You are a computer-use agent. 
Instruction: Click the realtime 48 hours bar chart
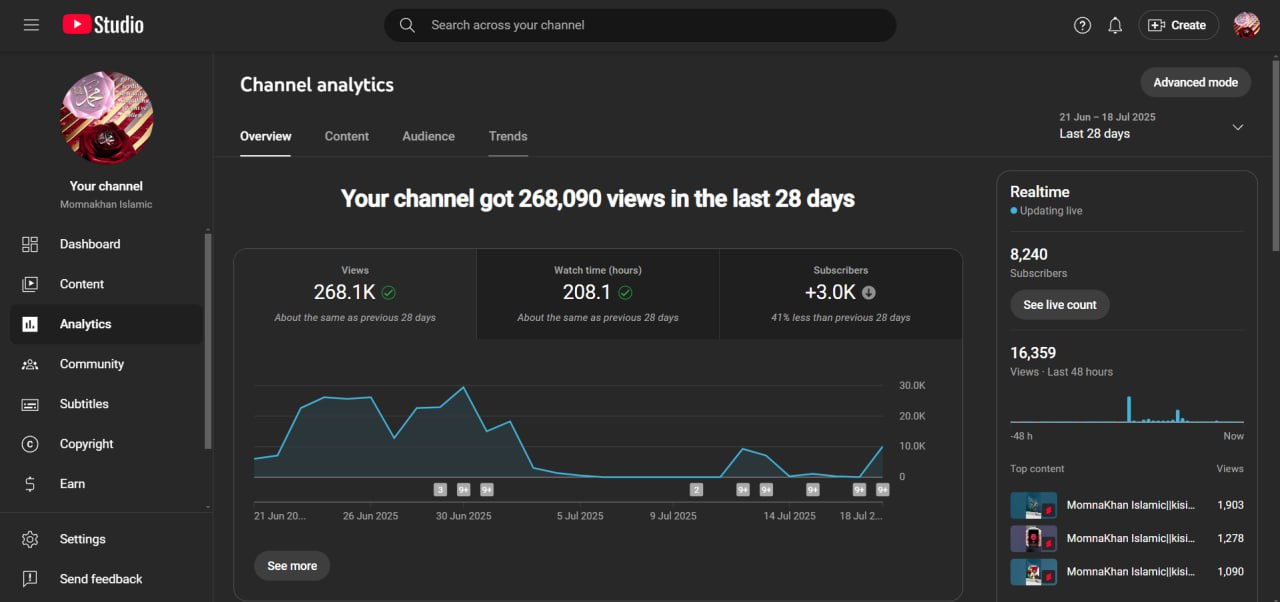(x=1127, y=408)
